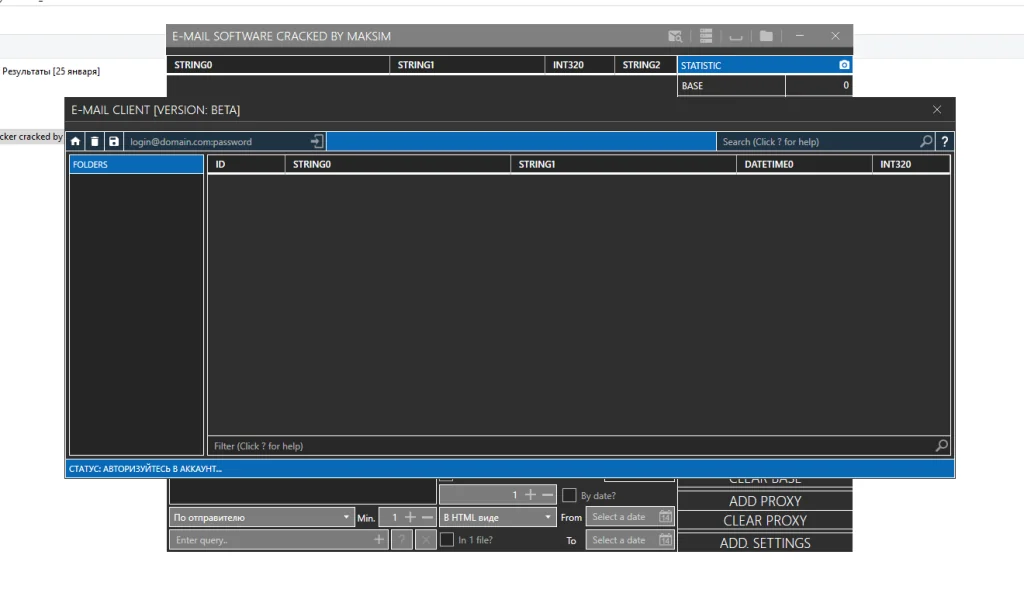Screen dimensions: 1024x607
Task: Click the question mark help icon
Action: pos(945,142)
